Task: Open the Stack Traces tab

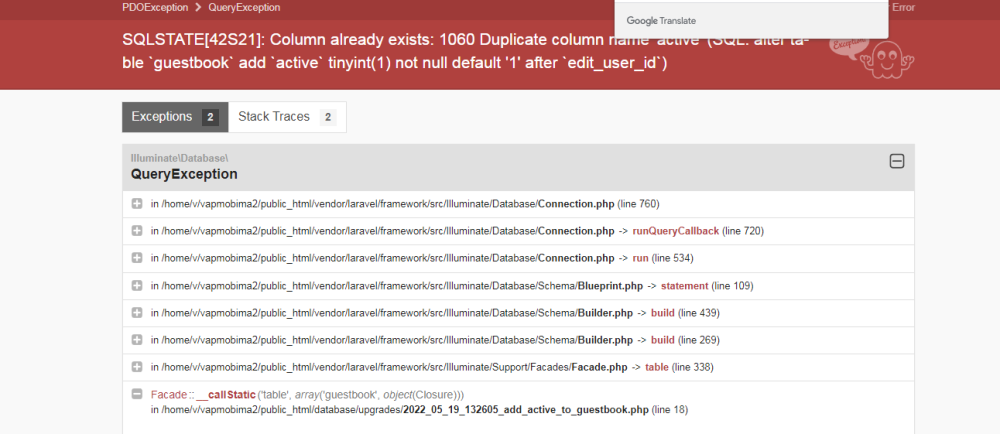Action: pyautogui.click(x=273, y=117)
